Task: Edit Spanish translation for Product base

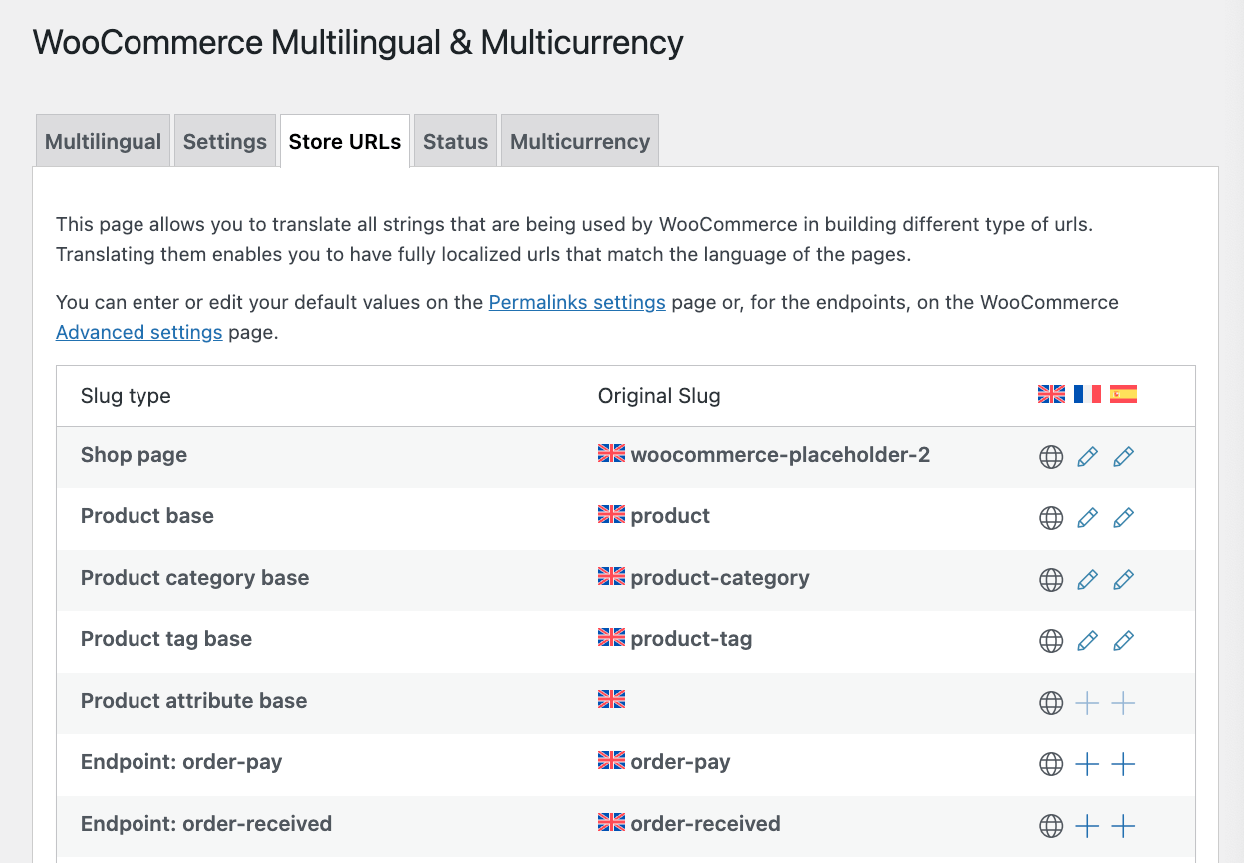Action: click(x=1123, y=518)
